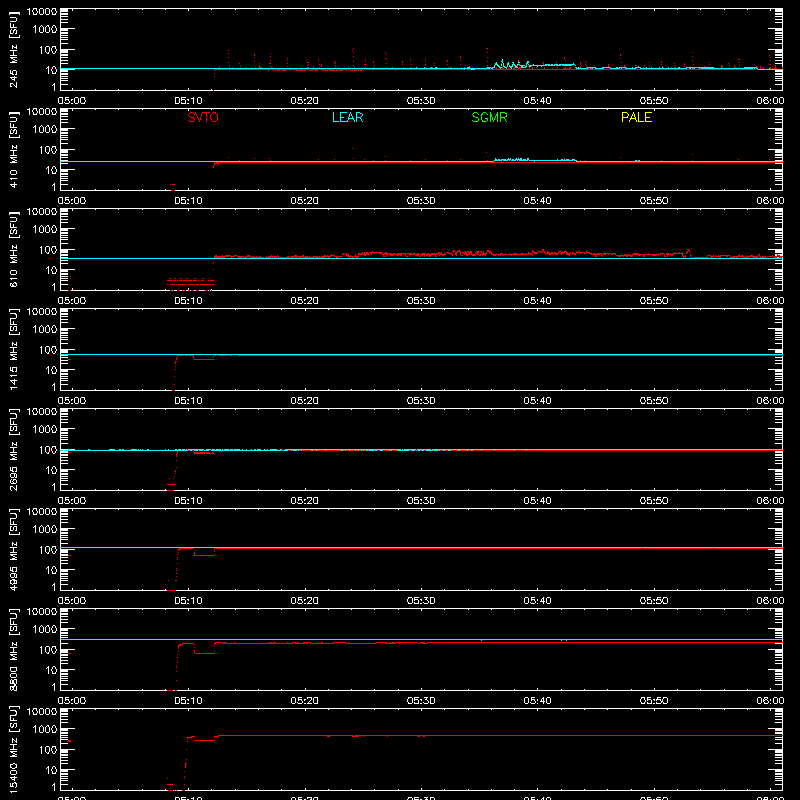Click the 10000 tick on 8800 MHz axis
Viewport: 800px width, 800px height.
point(42,612)
